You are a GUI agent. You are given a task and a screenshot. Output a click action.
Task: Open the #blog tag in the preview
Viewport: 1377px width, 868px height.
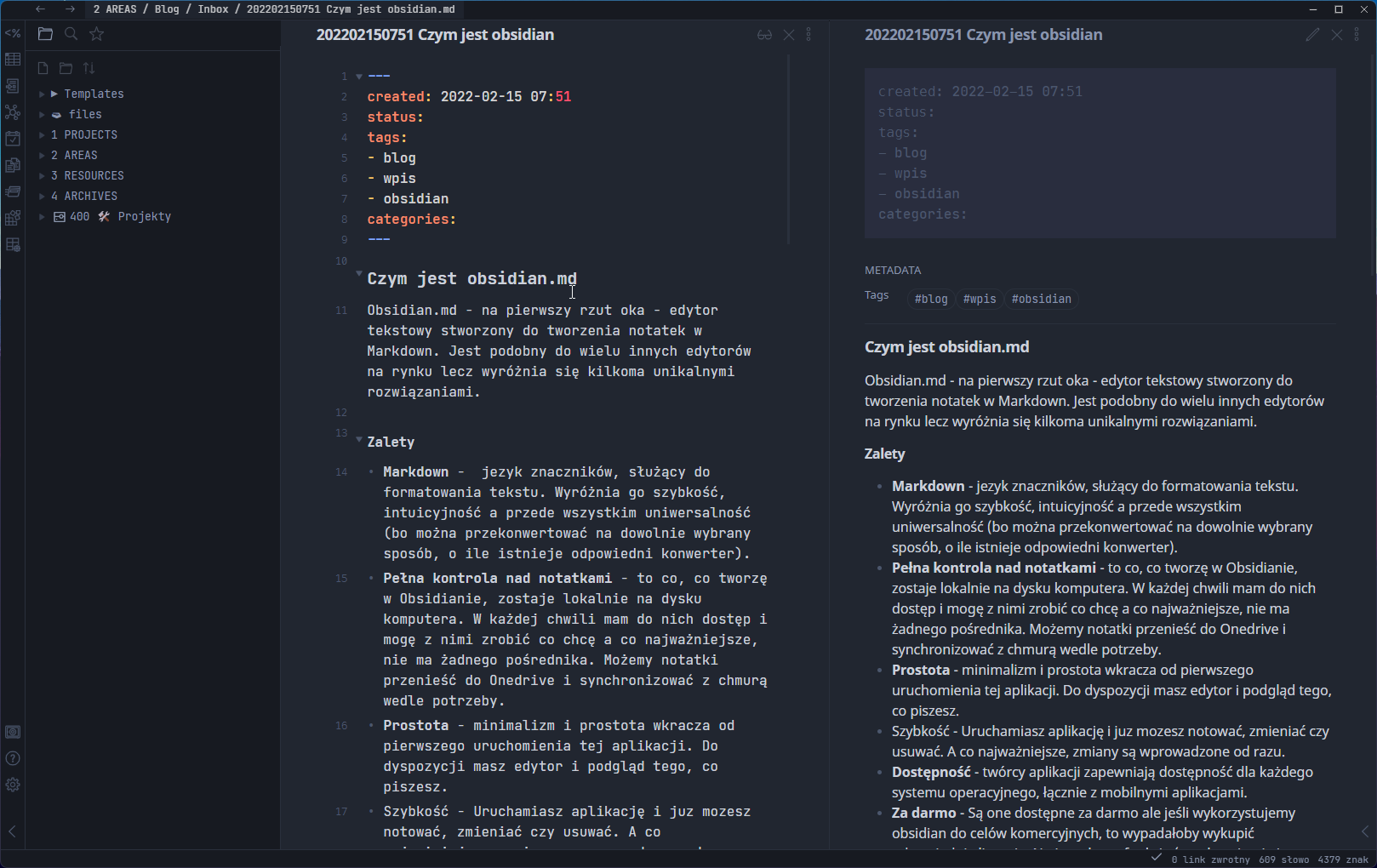931,300
